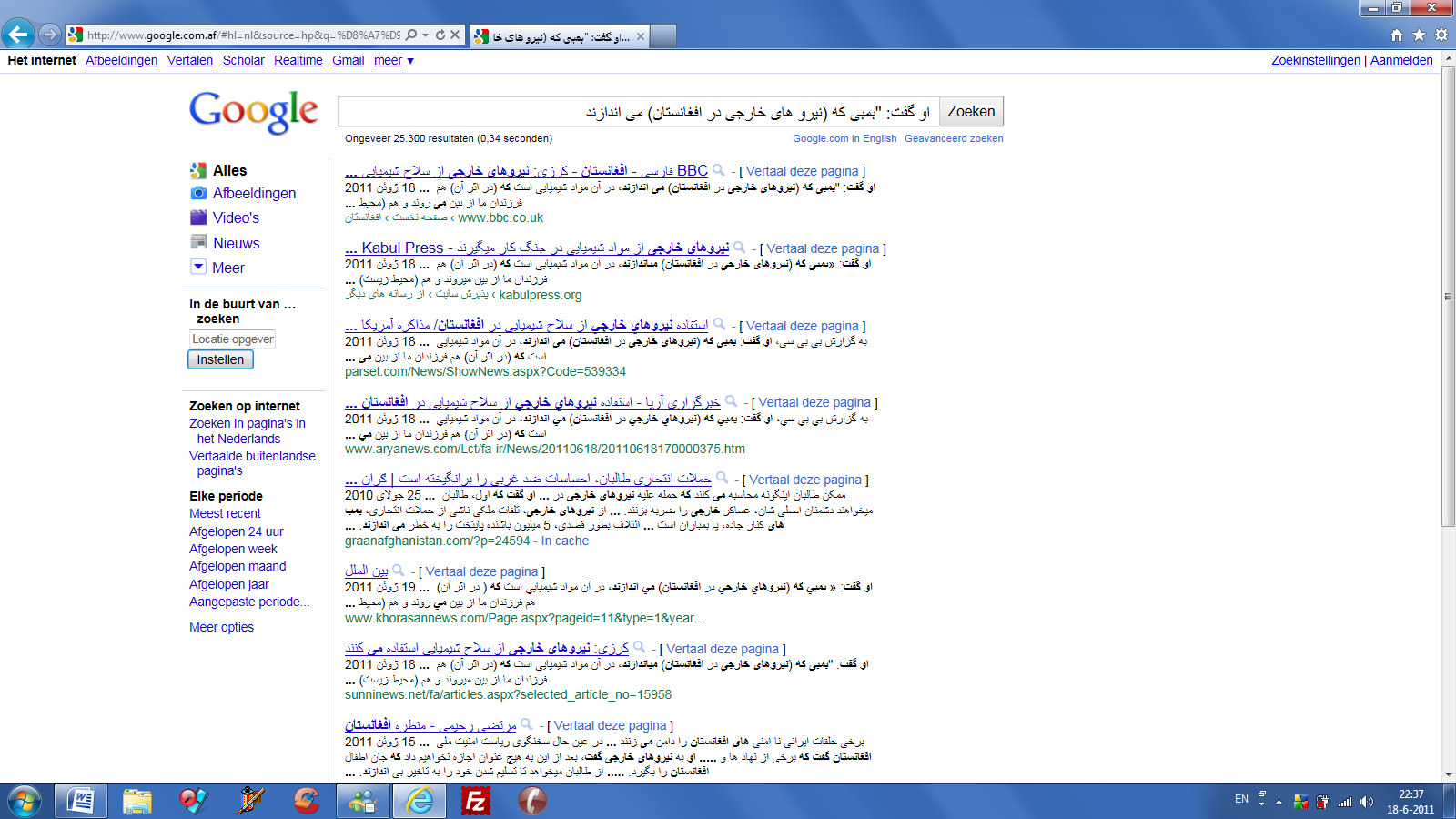1456x819 pixels.
Task: Click the scrollbar down arrow
Action: pyautogui.click(x=1448, y=774)
